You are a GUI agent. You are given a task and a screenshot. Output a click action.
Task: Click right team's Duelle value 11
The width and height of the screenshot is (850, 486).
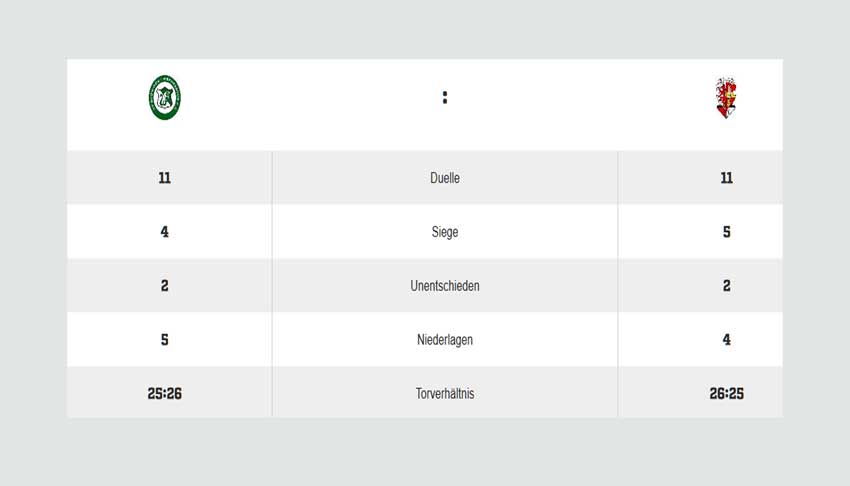coord(726,178)
